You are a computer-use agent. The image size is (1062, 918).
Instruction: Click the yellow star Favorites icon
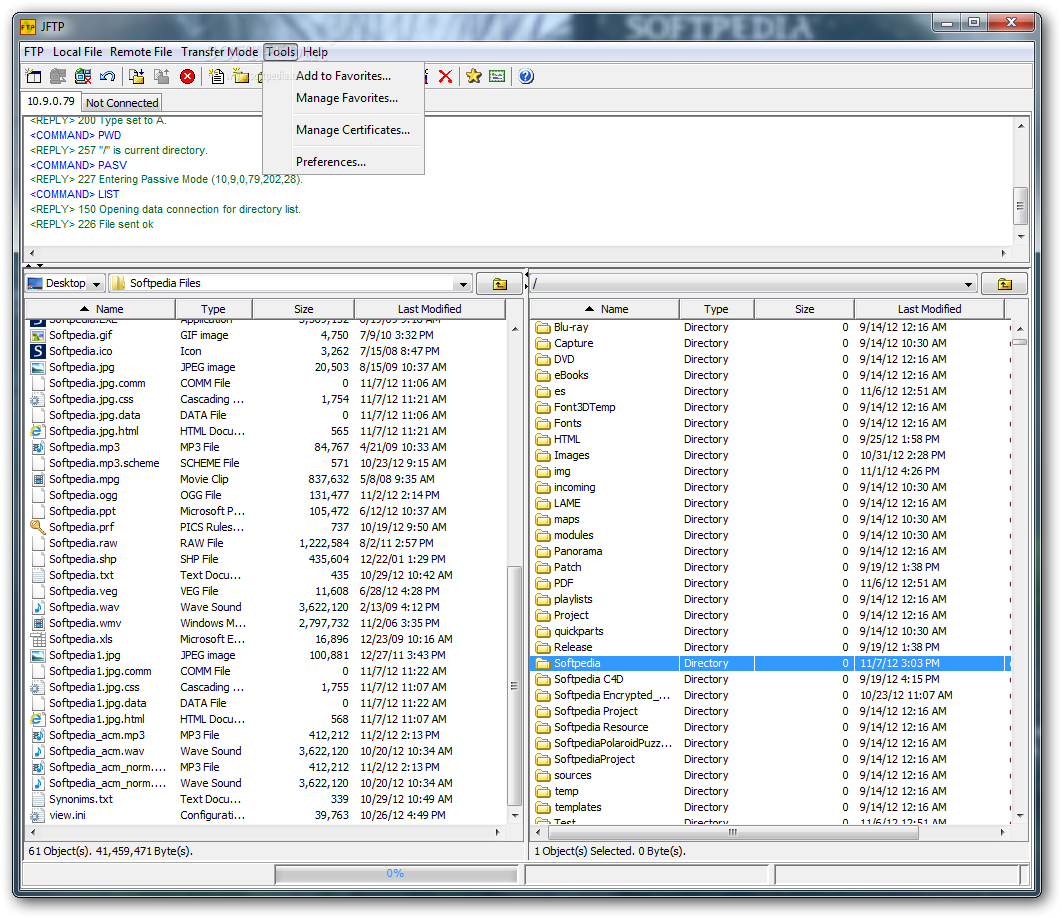pos(473,76)
